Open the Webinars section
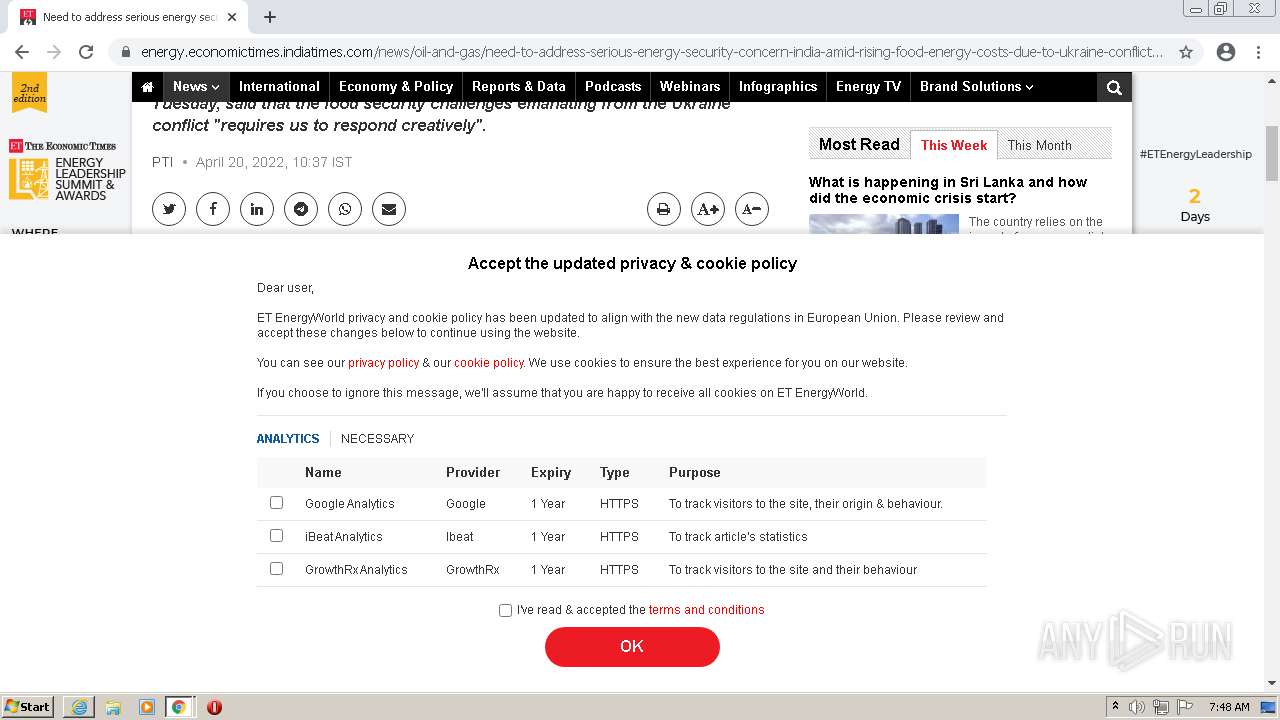This screenshot has height=720, width=1280. pyautogui.click(x=690, y=87)
